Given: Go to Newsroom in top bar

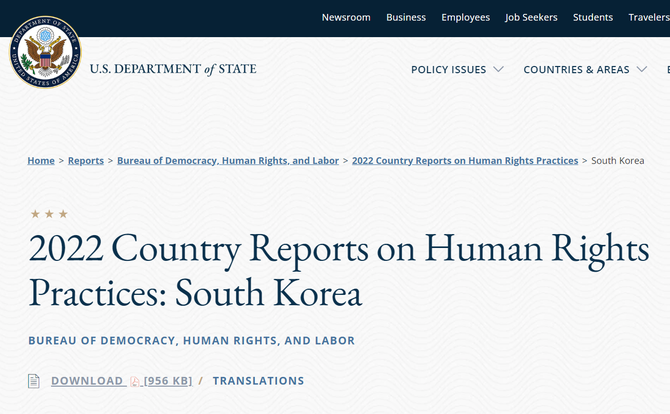Looking at the screenshot, I should 346,17.
